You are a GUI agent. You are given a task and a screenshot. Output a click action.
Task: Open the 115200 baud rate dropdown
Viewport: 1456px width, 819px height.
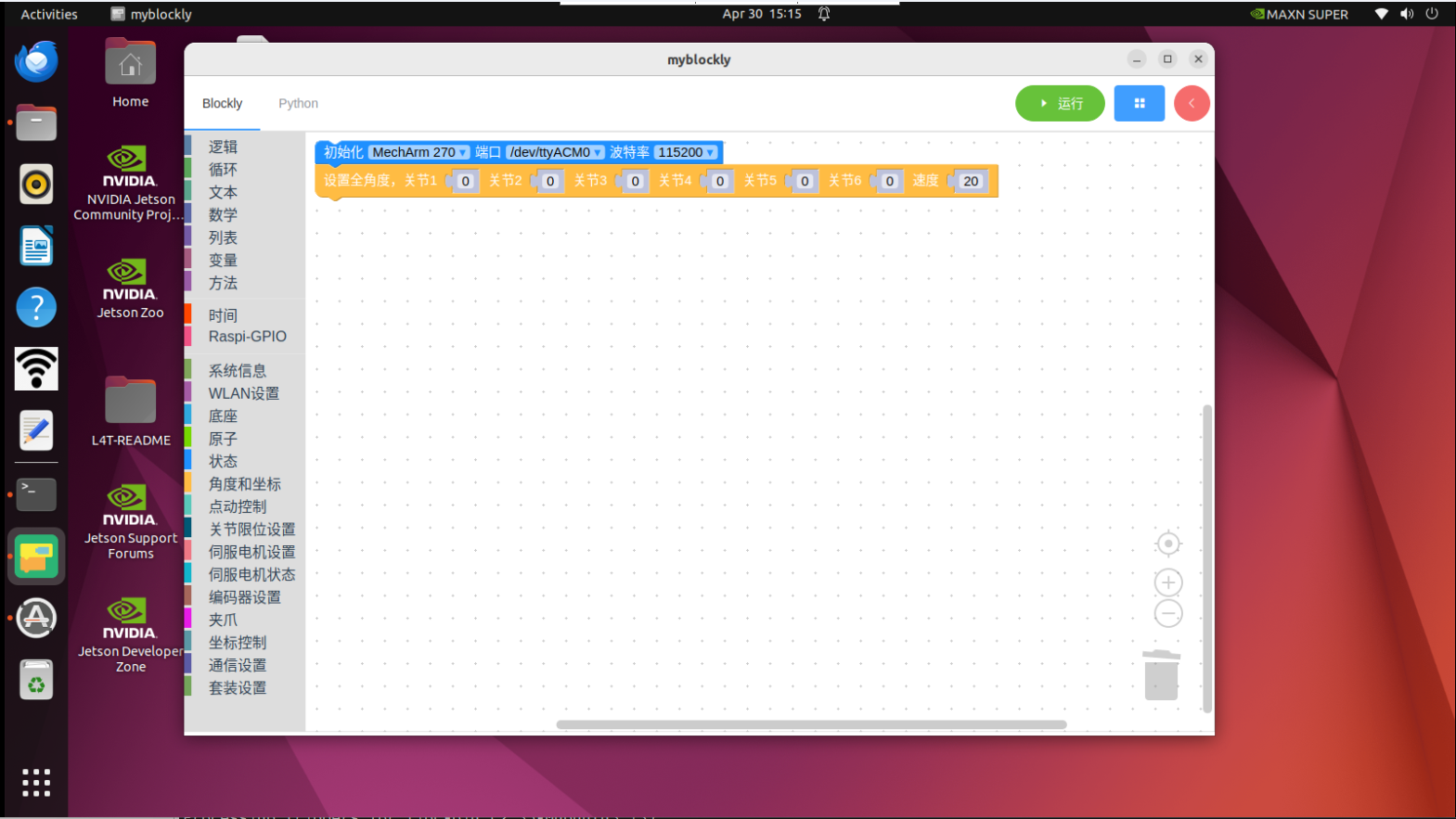click(686, 152)
